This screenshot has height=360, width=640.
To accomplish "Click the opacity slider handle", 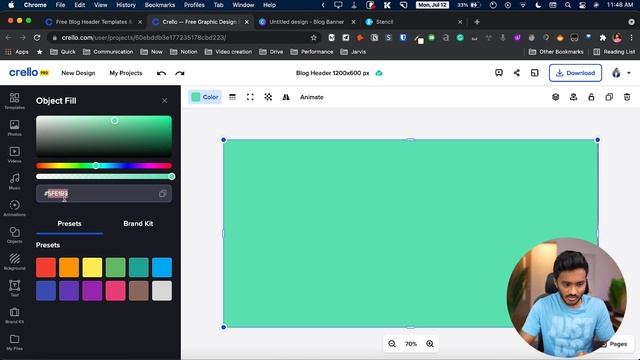I will 172,176.
